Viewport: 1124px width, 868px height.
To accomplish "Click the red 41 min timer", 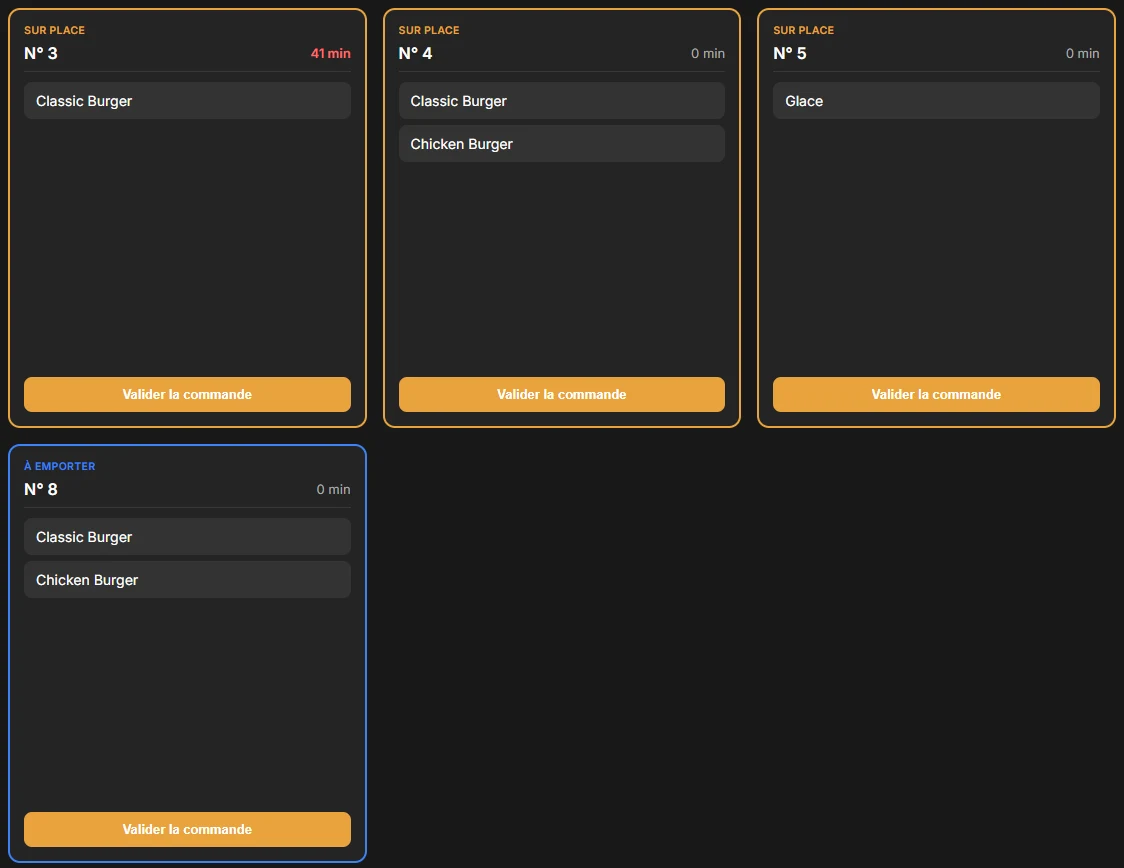I will click(330, 53).
